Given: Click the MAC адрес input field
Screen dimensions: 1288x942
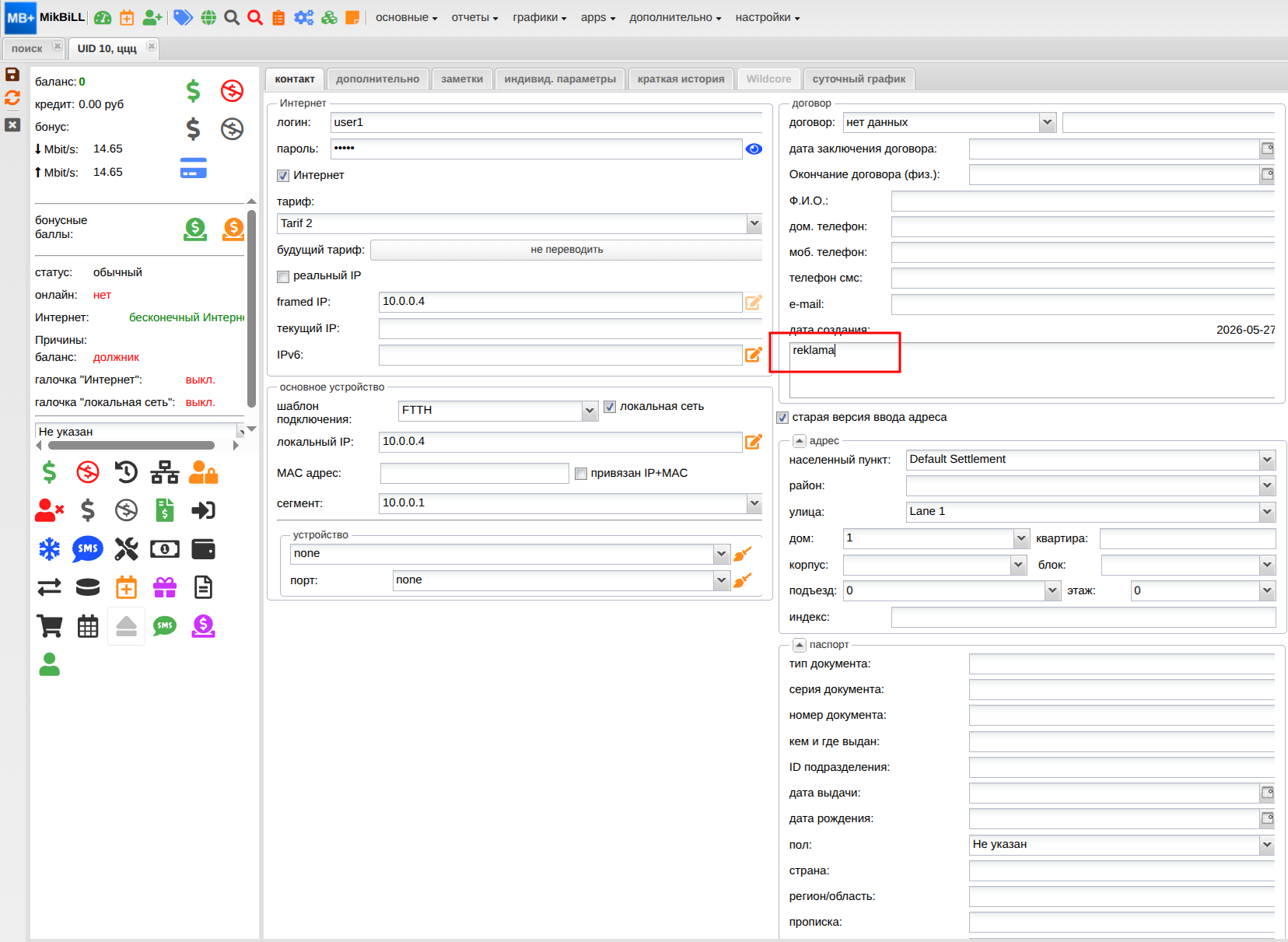Looking at the screenshot, I should (x=474, y=473).
